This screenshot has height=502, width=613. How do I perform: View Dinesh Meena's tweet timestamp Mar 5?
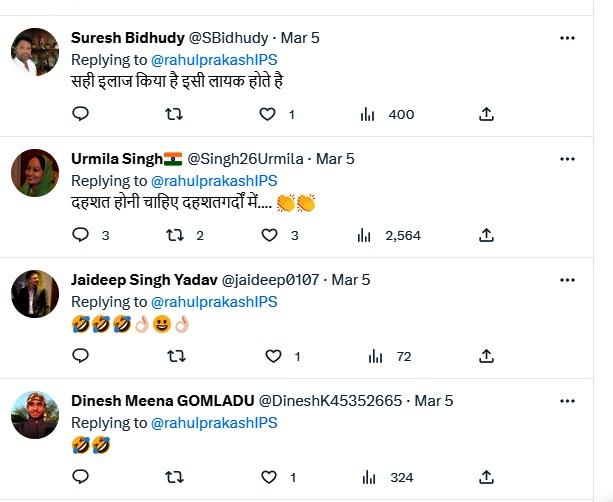point(433,401)
